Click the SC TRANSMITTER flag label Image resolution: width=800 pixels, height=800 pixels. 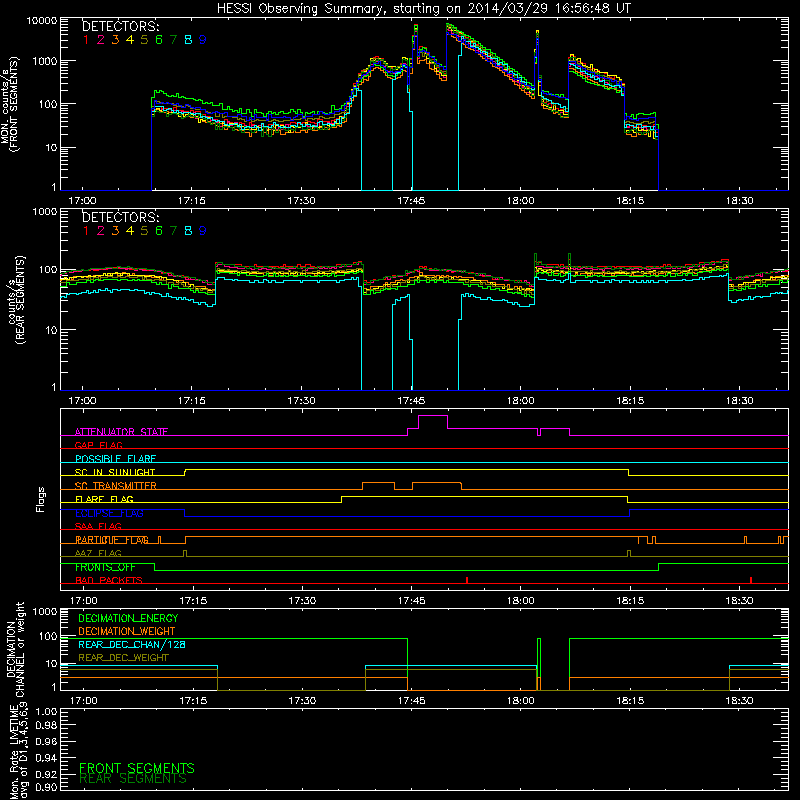click(115, 486)
